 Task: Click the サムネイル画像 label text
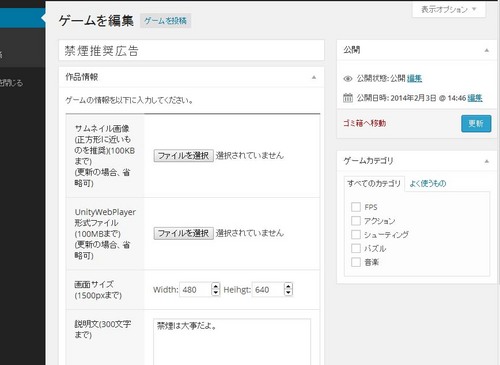pyautogui.click(x=102, y=128)
